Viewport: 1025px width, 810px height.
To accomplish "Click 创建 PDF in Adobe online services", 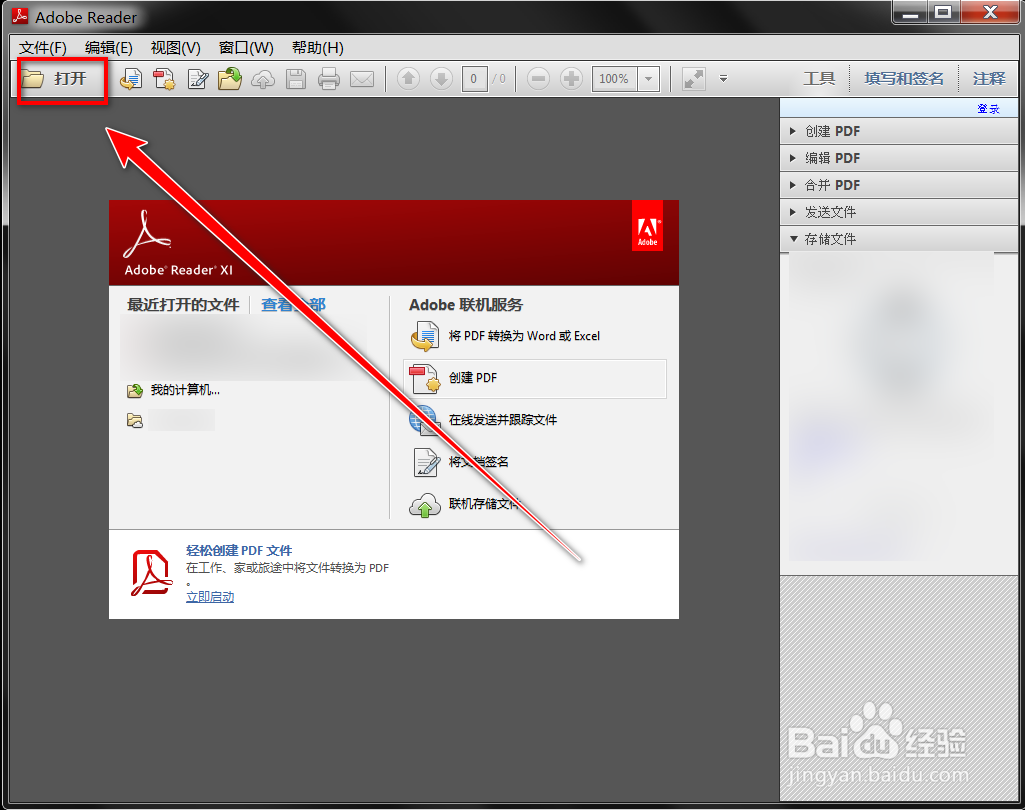I will click(x=473, y=378).
